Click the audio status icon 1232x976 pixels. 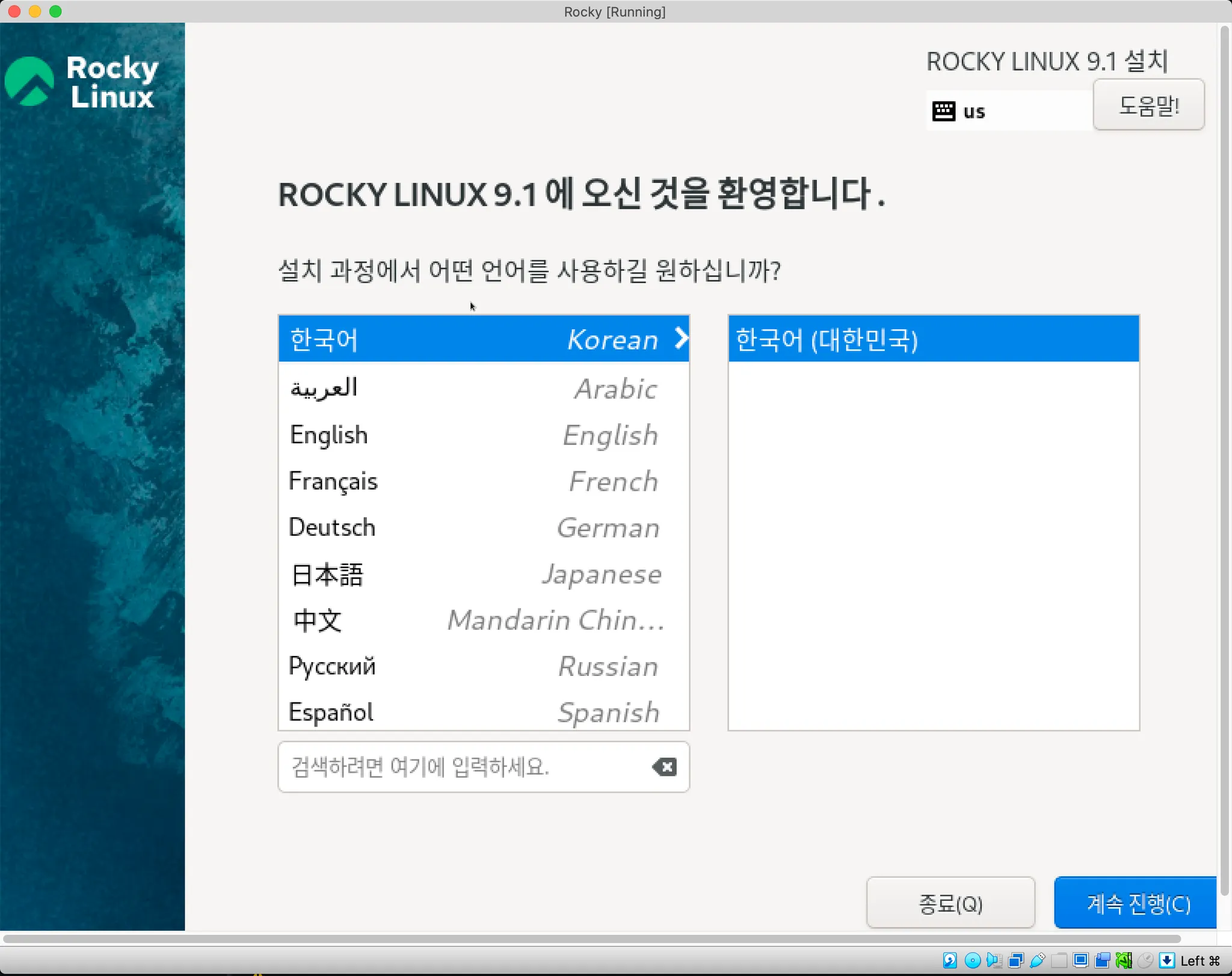coord(994,960)
